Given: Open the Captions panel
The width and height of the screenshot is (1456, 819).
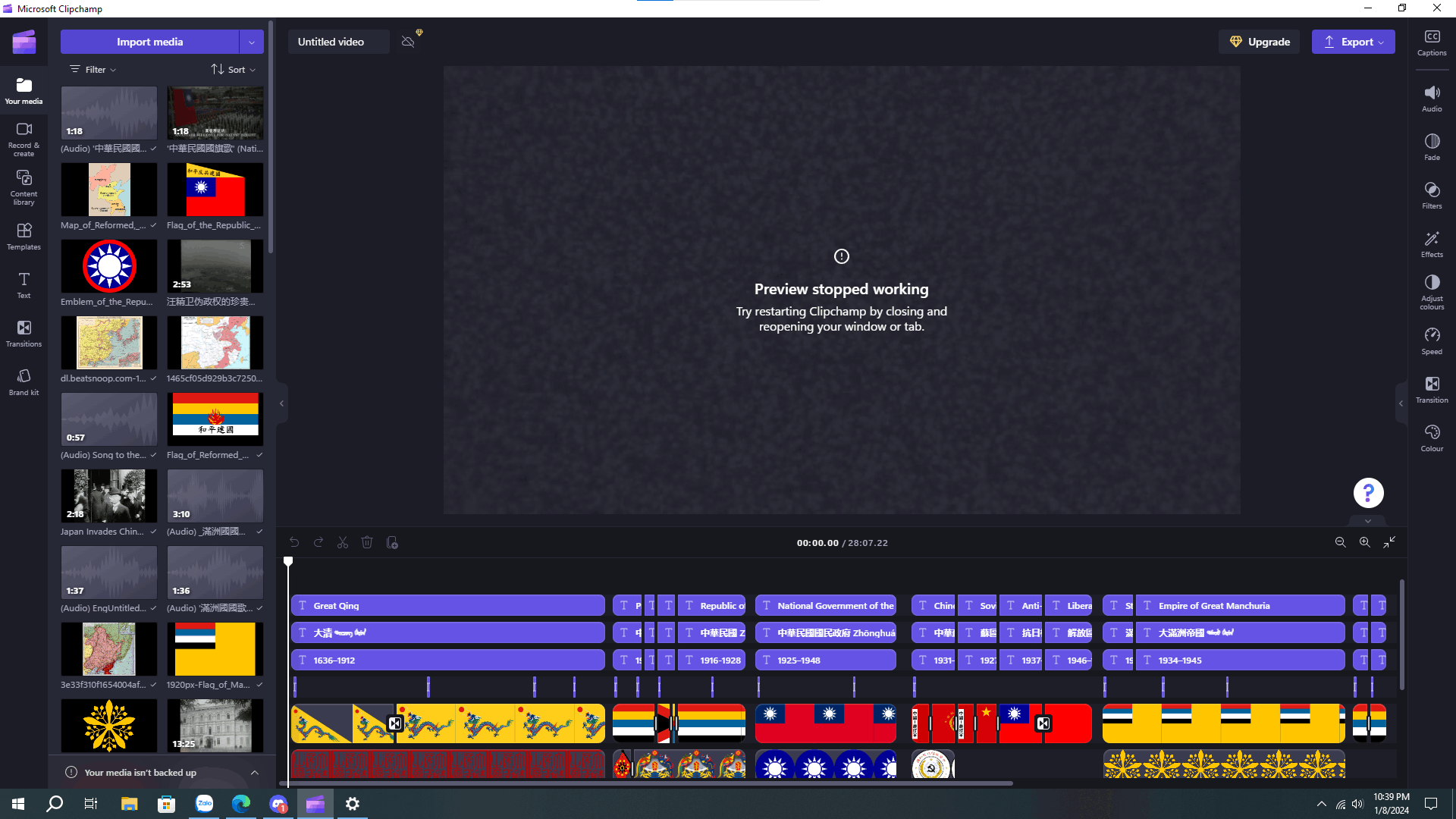Looking at the screenshot, I should click(1432, 42).
